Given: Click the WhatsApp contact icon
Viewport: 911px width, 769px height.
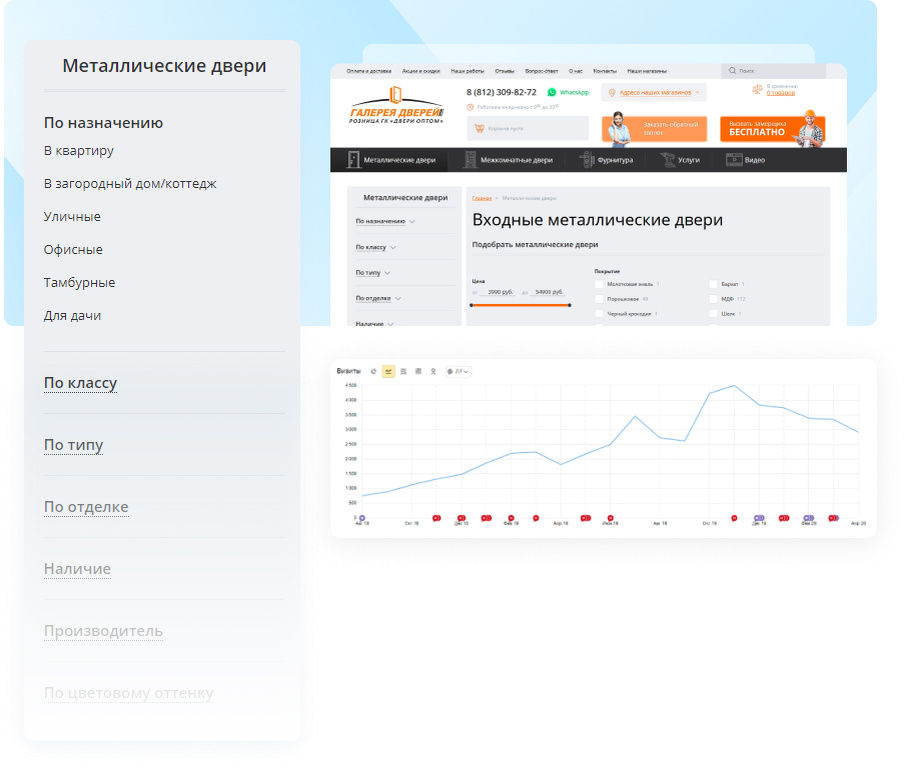Looking at the screenshot, I should pos(551,92).
